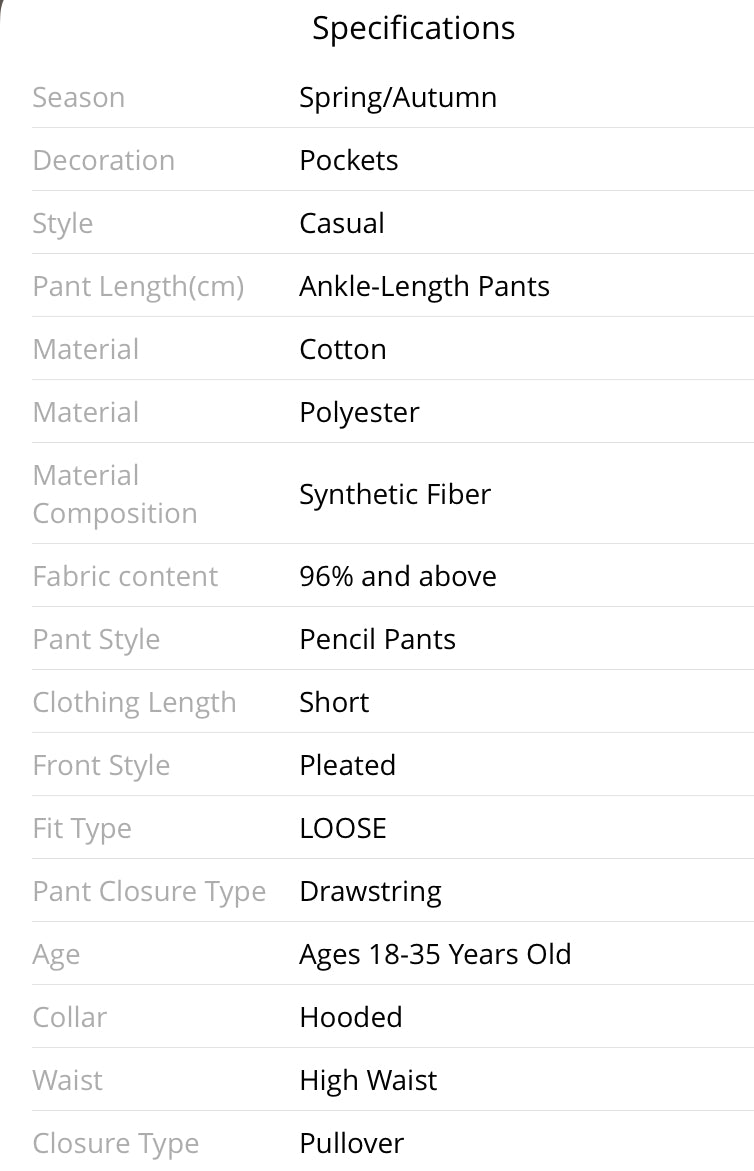Click the 96% and above value
The height and width of the screenshot is (1171, 754).
397,577
